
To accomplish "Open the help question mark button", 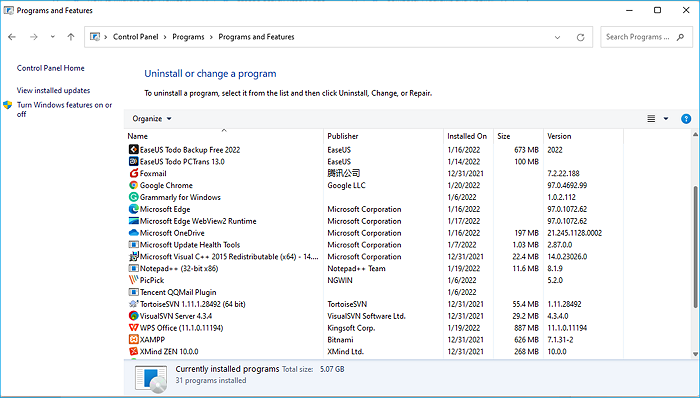I will tap(686, 119).
